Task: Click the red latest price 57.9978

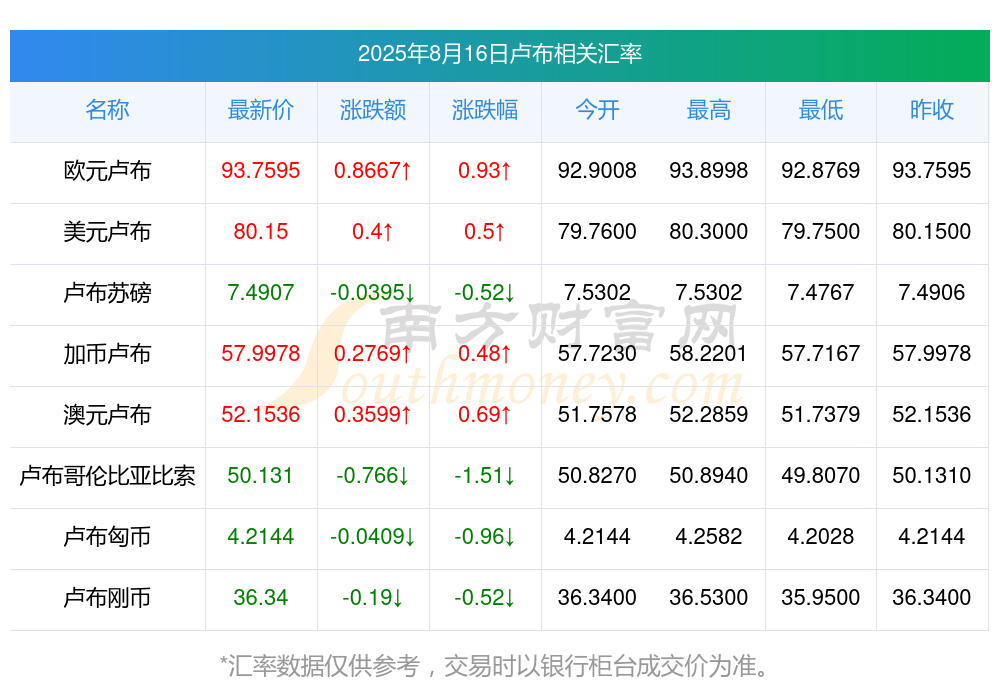Action: 261,353
